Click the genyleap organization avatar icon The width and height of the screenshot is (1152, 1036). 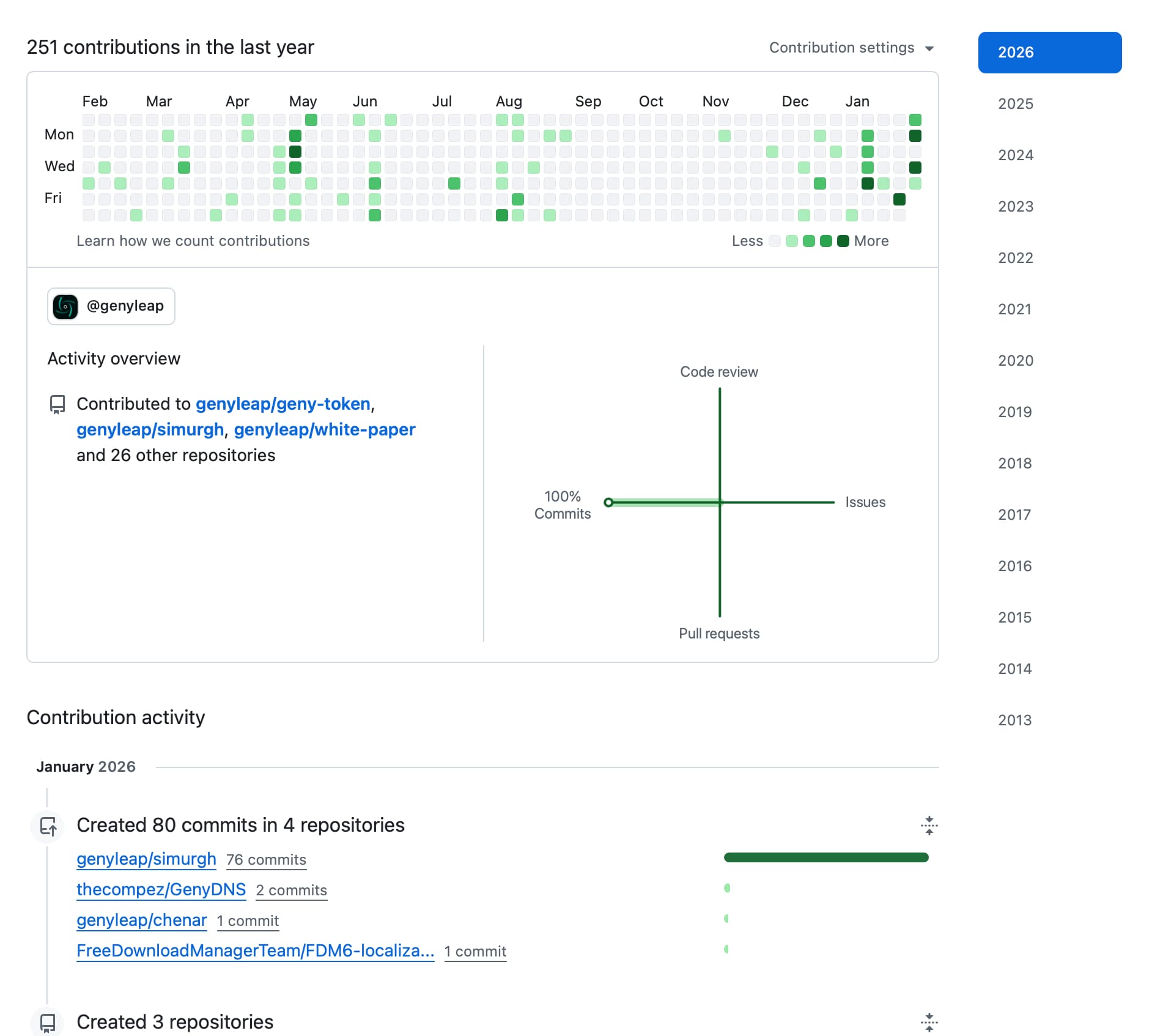65,306
